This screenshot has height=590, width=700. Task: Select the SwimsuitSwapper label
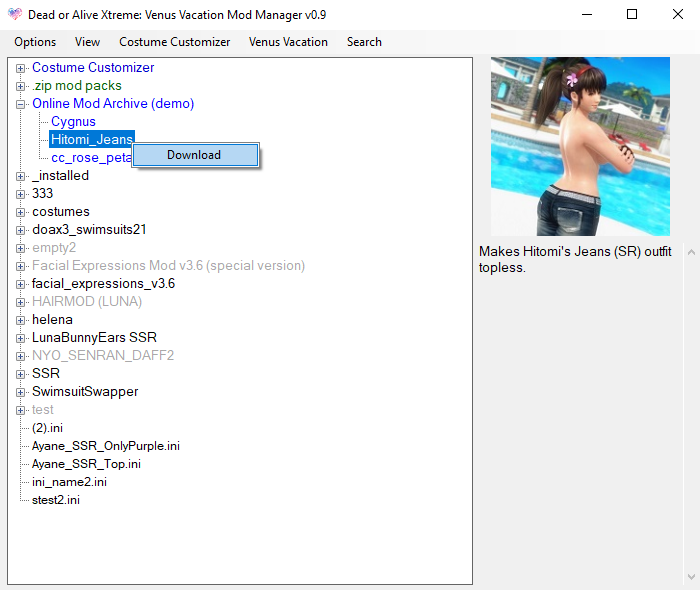point(85,391)
